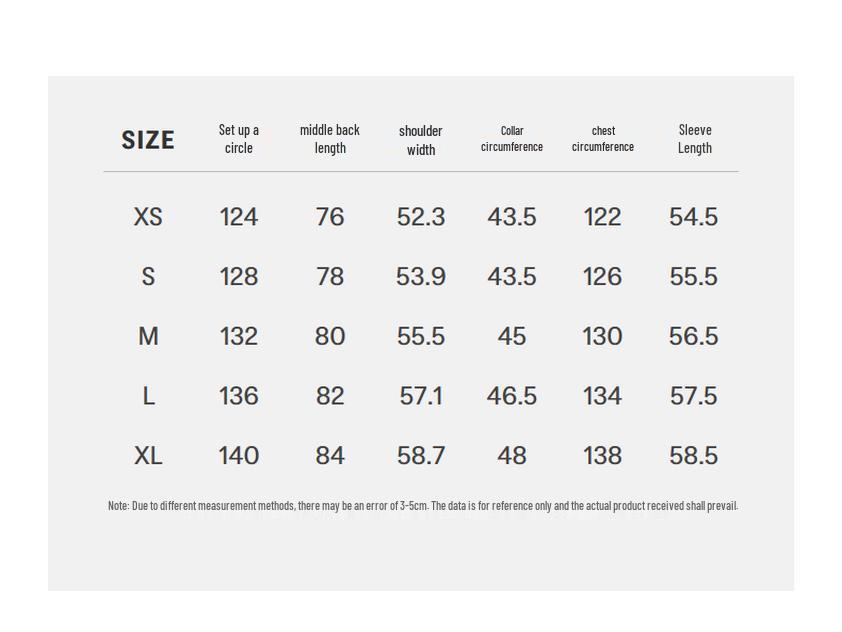Select the XL size row label
Viewport: 842px width, 632px height.
(148, 456)
